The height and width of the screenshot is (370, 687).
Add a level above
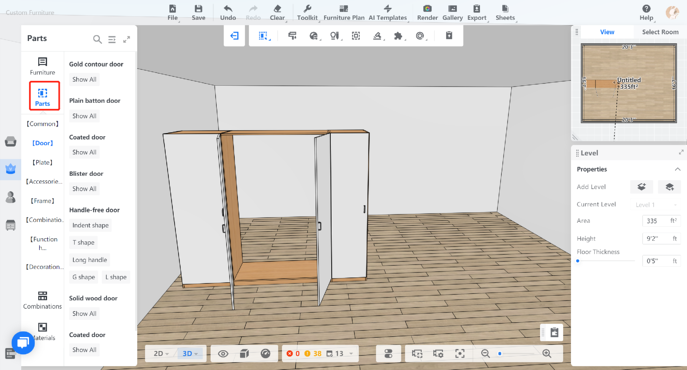point(641,187)
